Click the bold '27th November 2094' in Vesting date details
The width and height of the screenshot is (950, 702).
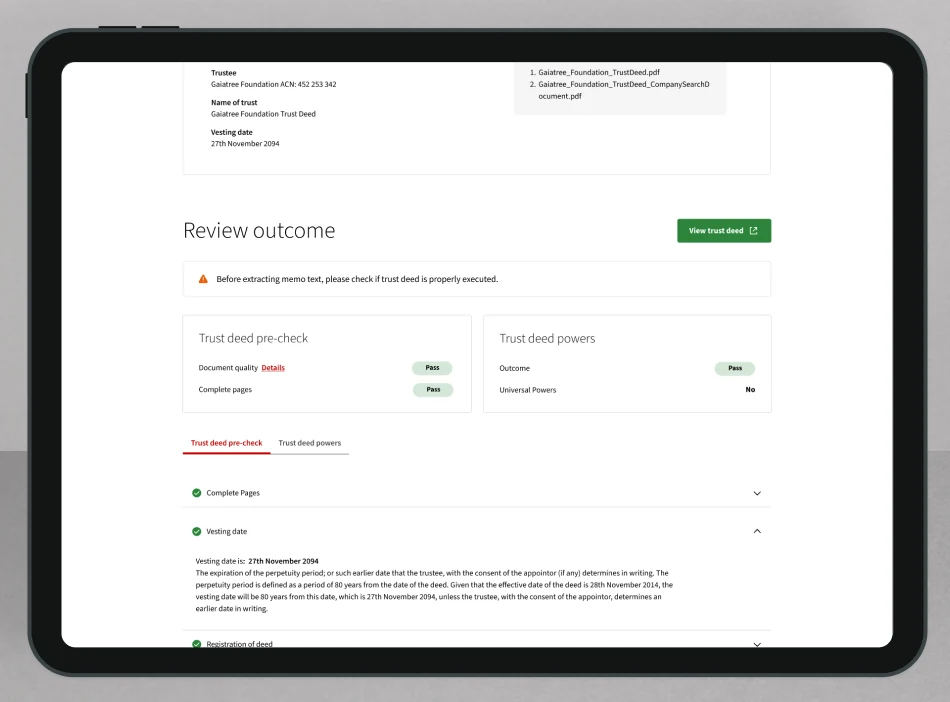[283, 561]
